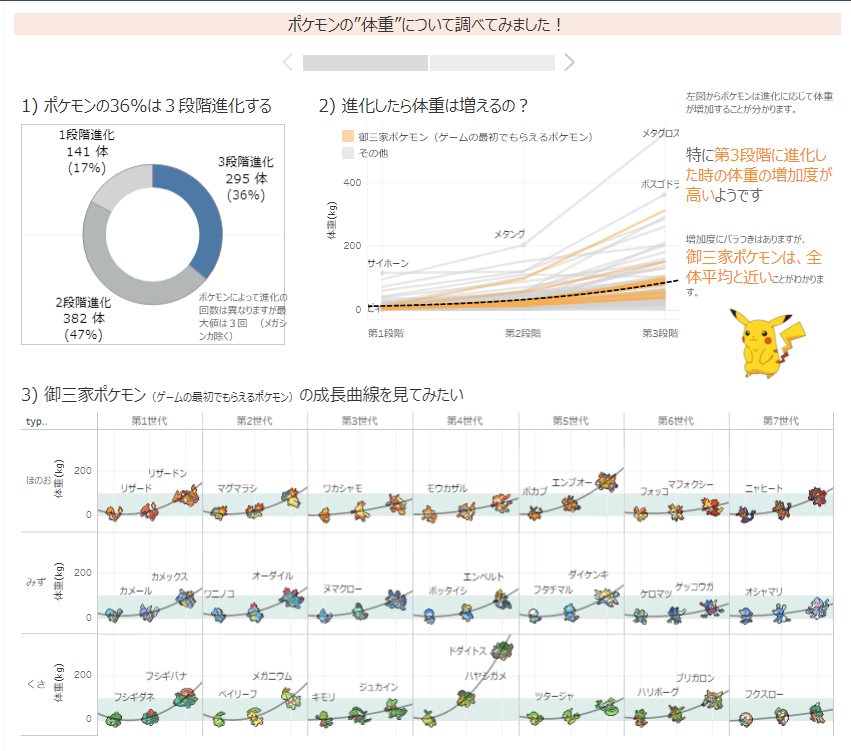851x751 pixels.
Task: Click the メガニウム Pokémon icon
Action: (291, 696)
